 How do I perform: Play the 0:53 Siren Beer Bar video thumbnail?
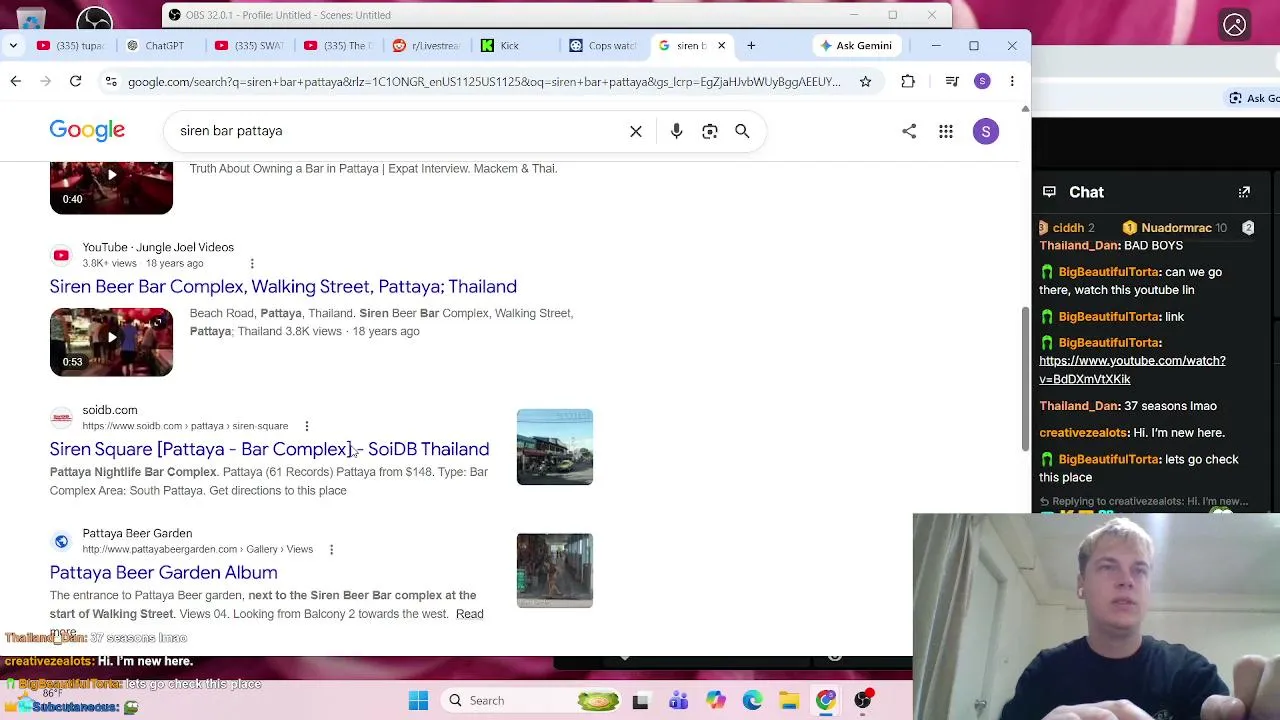111,342
